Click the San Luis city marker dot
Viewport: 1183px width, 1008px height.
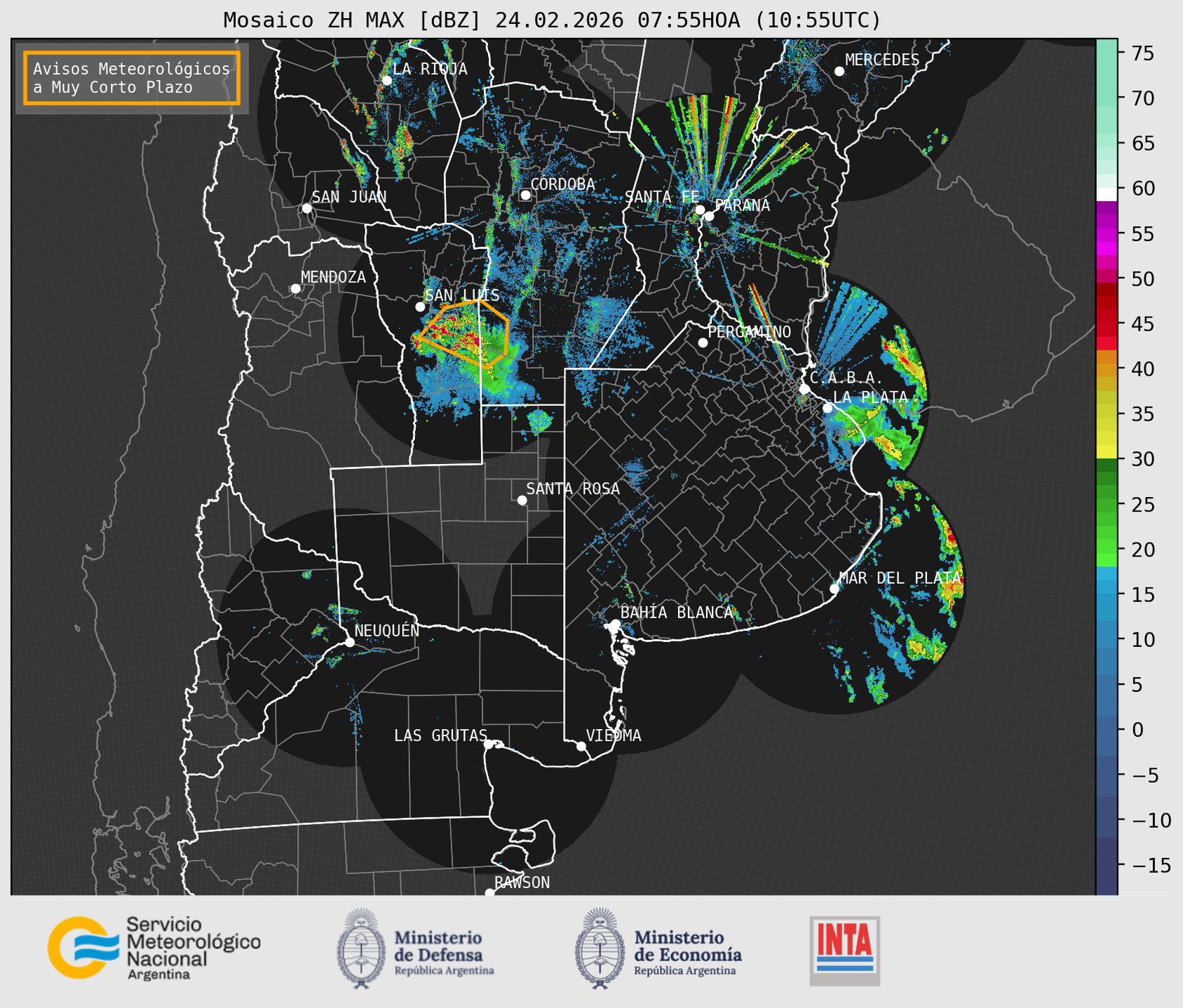tap(420, 307)
